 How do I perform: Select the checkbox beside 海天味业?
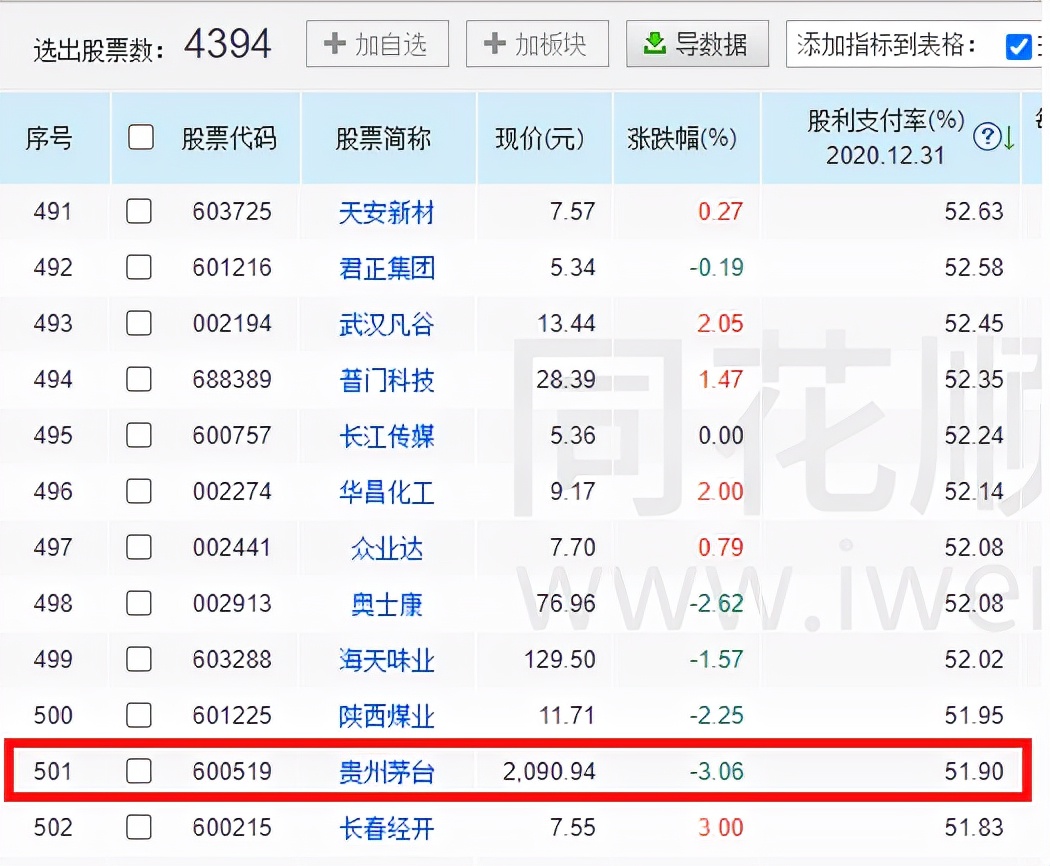[137, 660]
